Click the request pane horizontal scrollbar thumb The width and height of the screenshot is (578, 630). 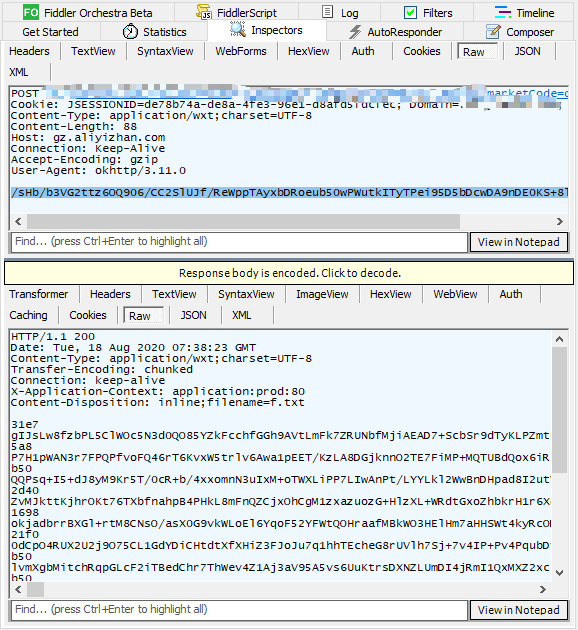pyautogui.click(x=243, y=221)
